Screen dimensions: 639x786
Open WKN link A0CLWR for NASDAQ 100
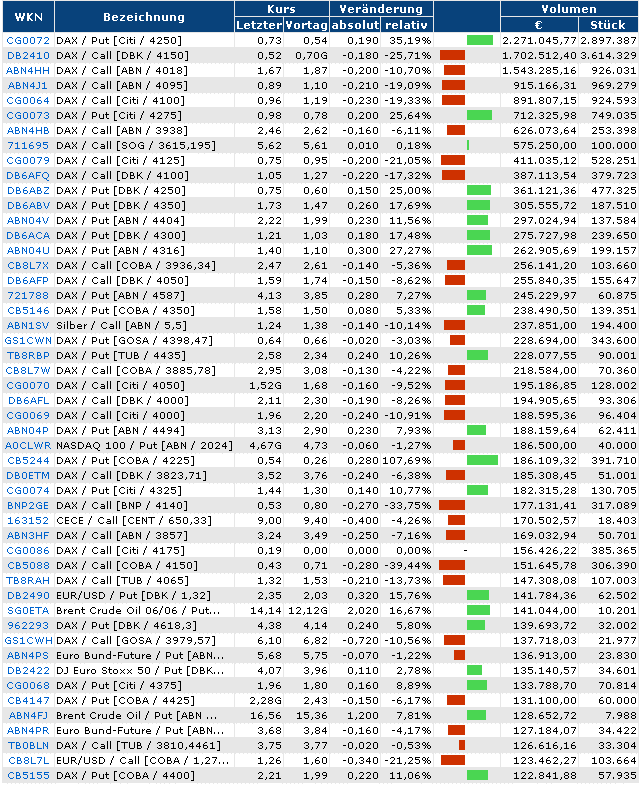[x=28, y=446]
